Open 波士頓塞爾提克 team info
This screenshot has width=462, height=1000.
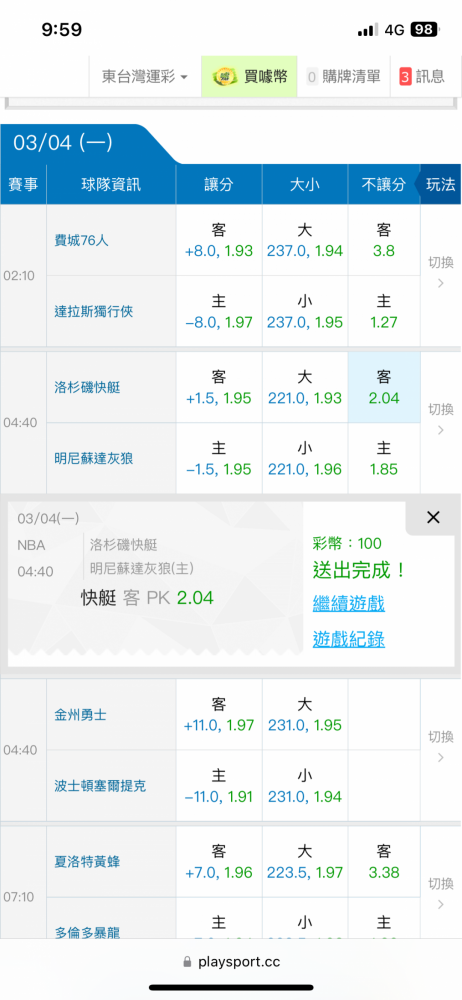coord(100,786)
